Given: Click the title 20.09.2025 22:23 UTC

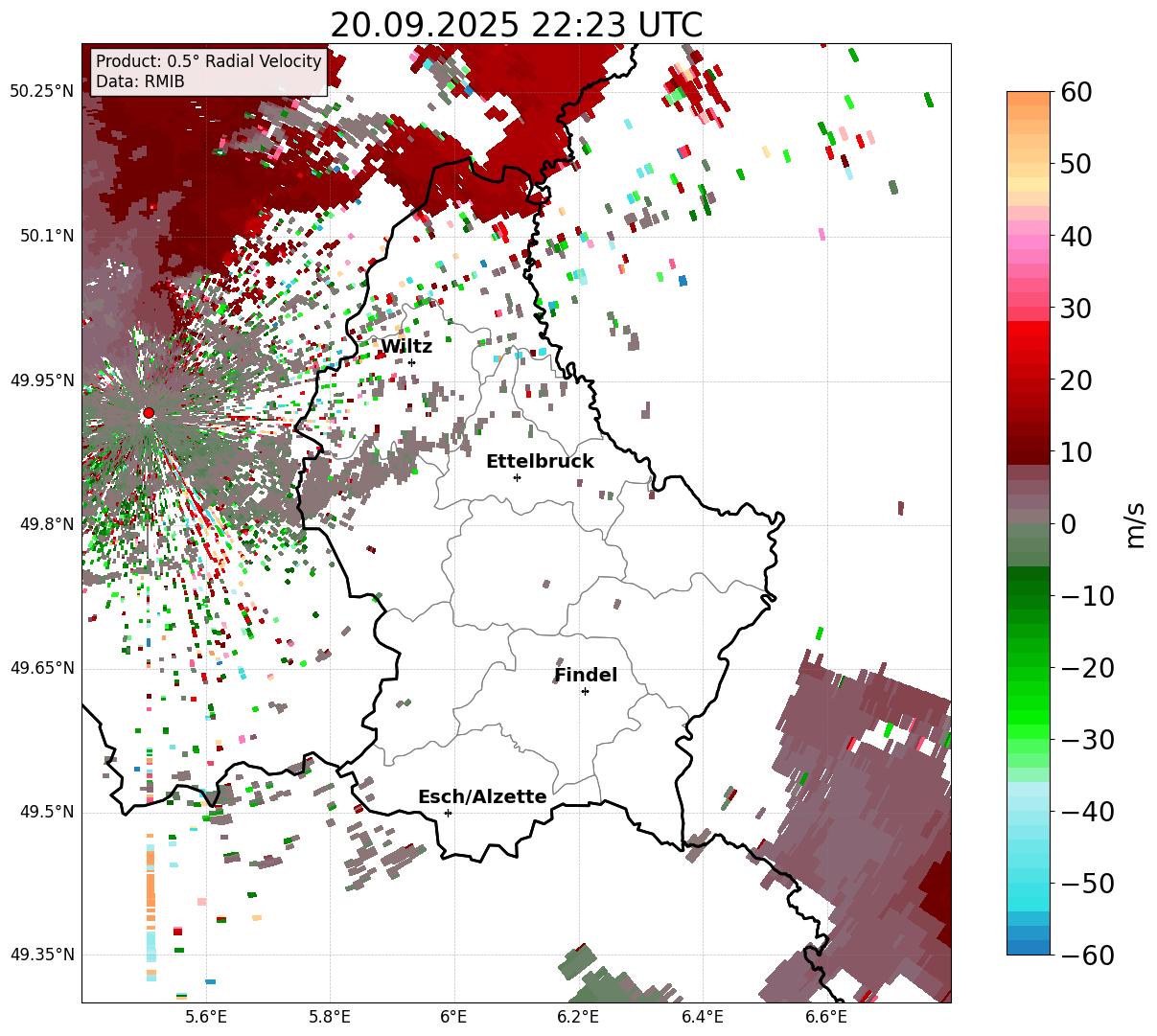Looking at the screenshot, I should (x=516, y=25).
